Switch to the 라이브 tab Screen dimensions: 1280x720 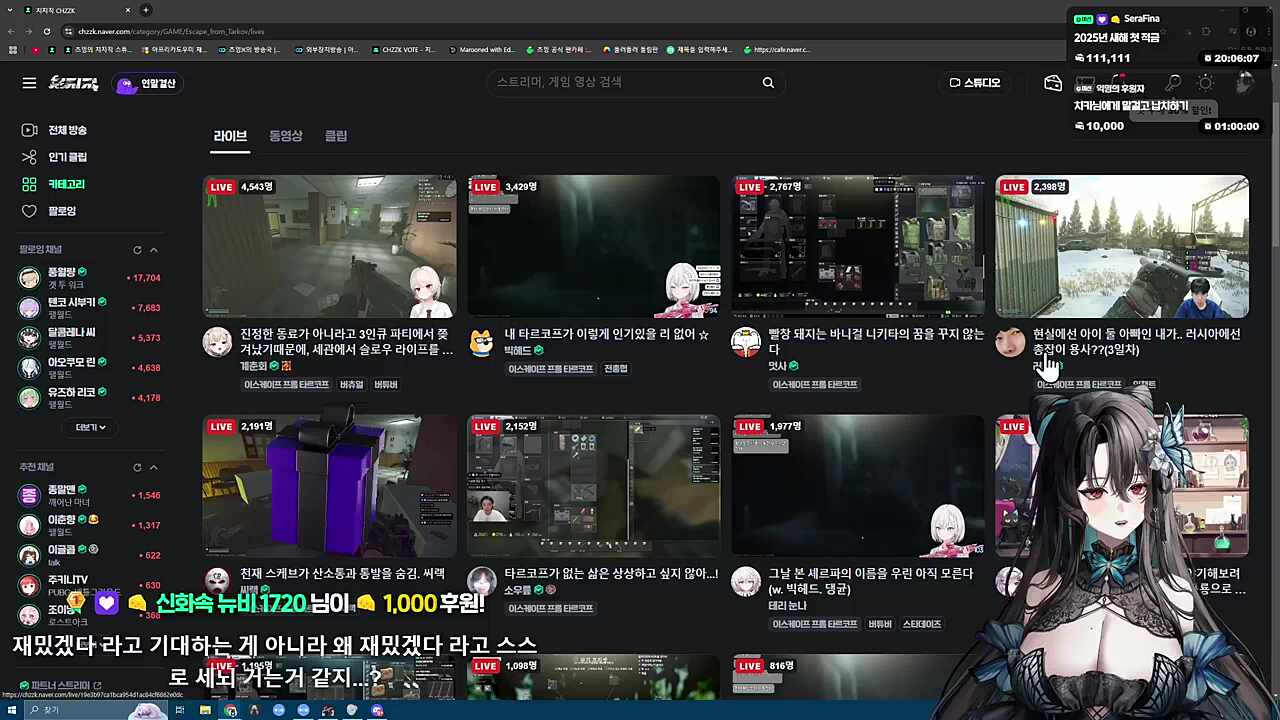pos(230,136)
